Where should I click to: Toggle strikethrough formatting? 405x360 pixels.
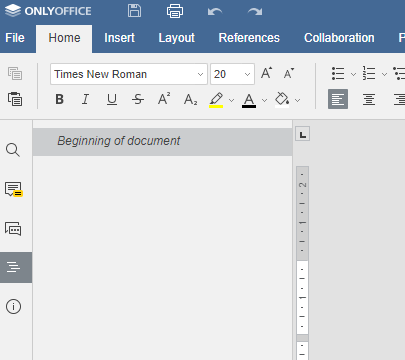pos(138,99)
